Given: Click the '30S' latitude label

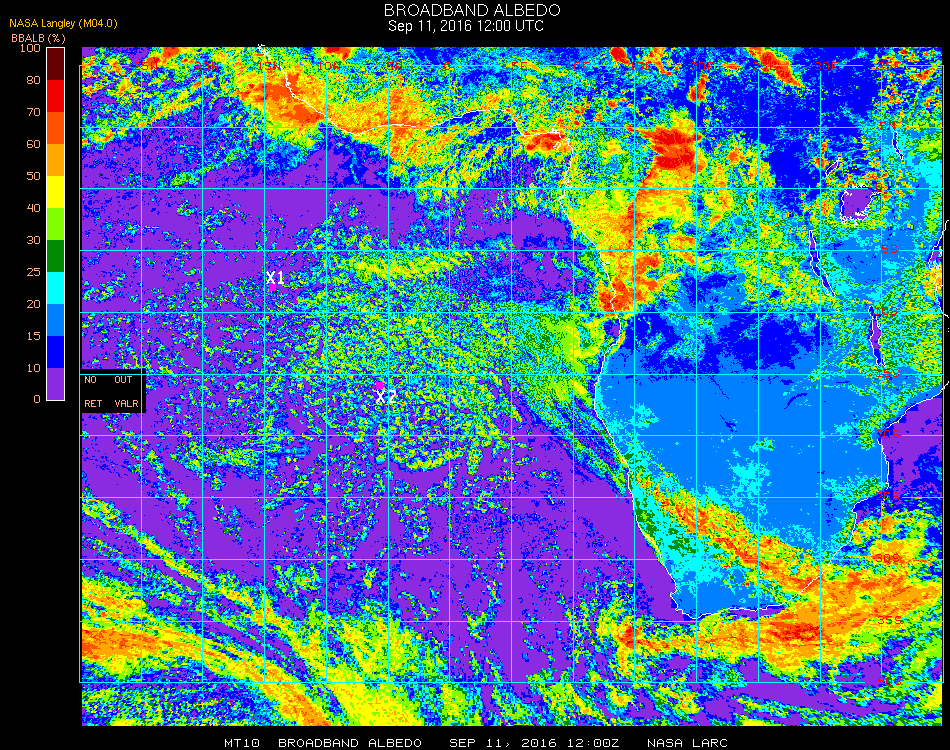Looking at the screenshot, I should click(x=888, y=559).
